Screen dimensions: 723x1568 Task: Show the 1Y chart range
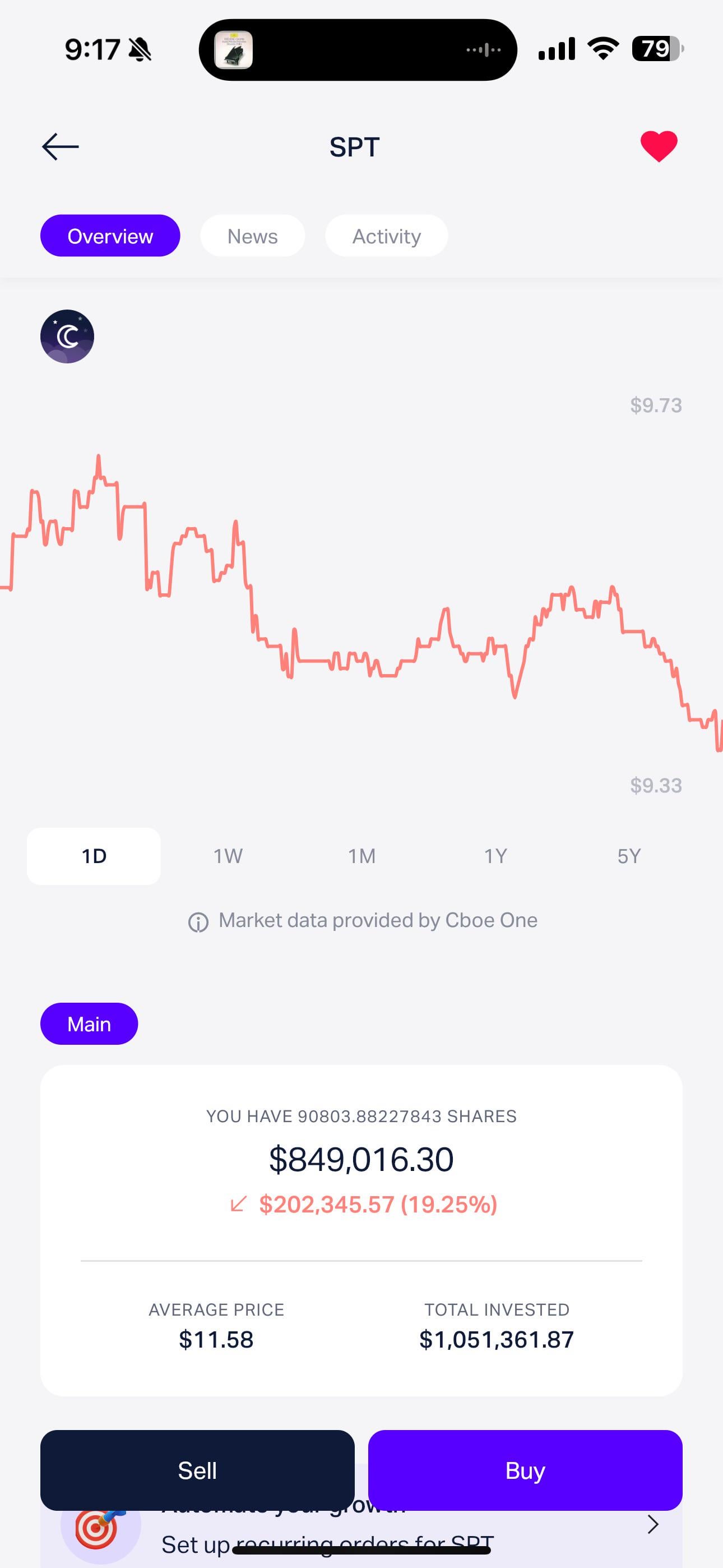pos(495,856)
